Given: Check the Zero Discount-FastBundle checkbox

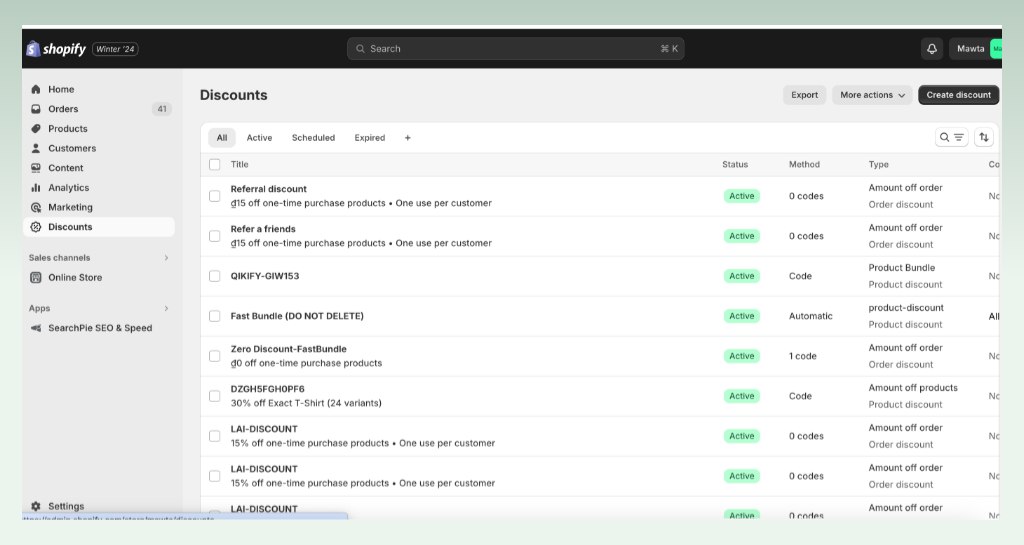Looking at the screenshot, I should tap(214, 356).
